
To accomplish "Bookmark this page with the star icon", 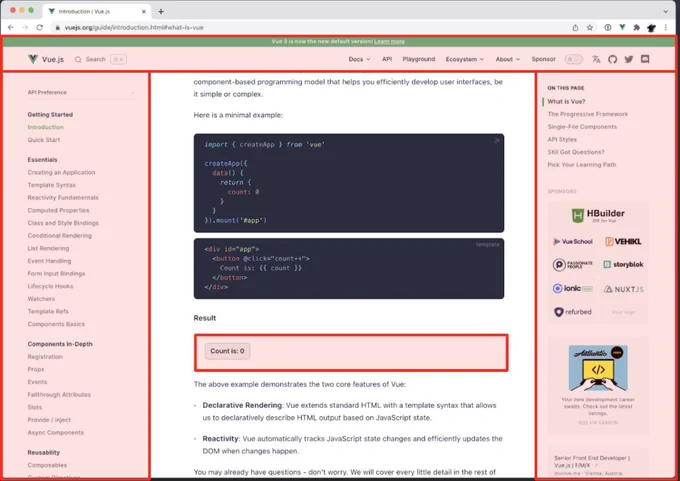I will [590, 27].
